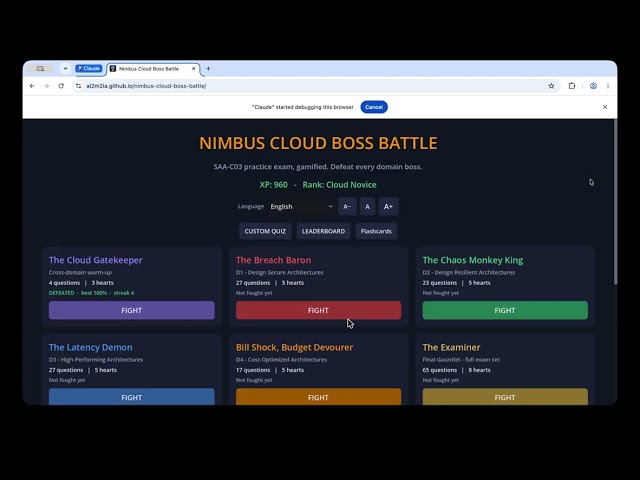The image size is (640, 480).
Task: Fight The Examiner boss
Action: 505,397
